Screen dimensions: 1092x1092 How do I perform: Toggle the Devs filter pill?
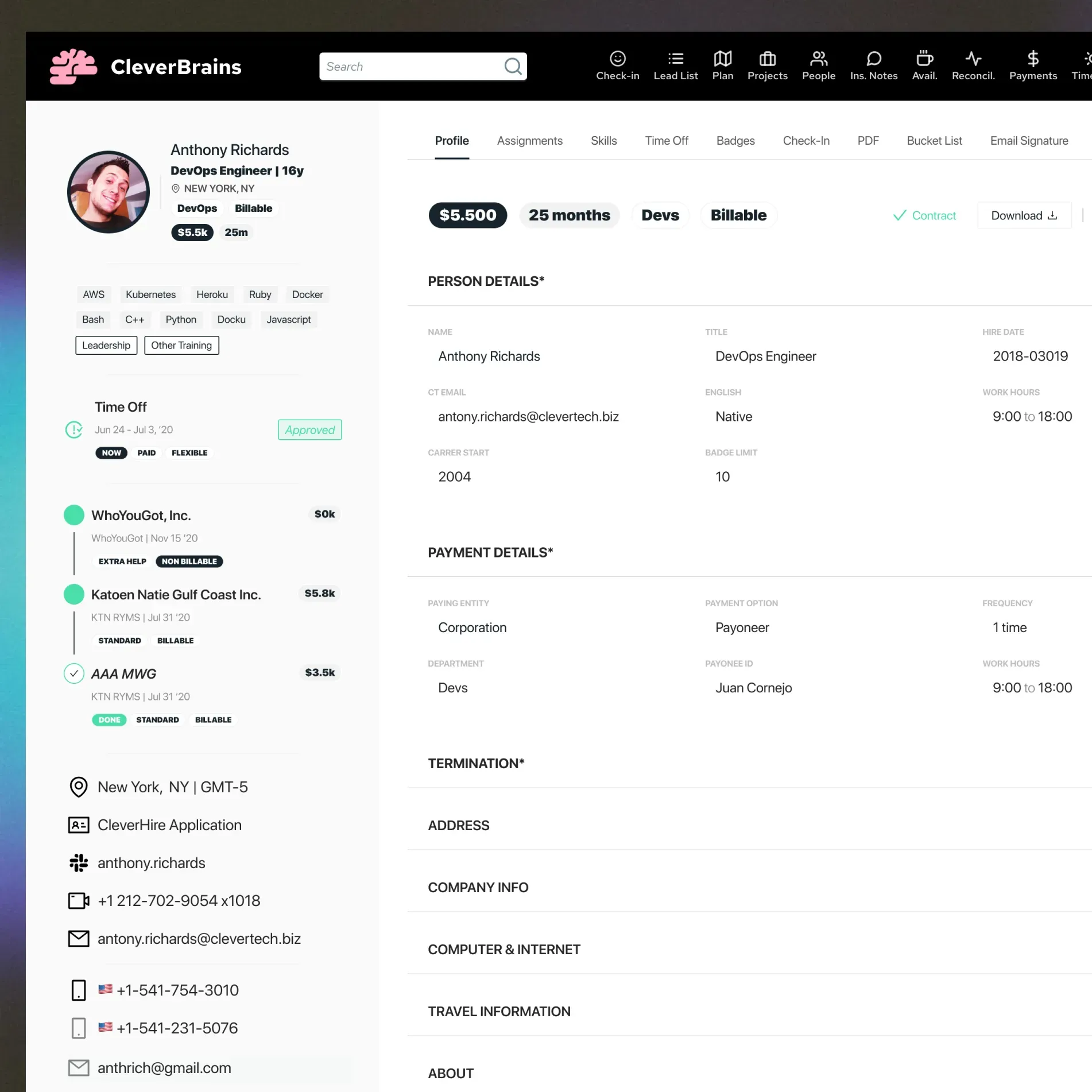pos(660,215)
